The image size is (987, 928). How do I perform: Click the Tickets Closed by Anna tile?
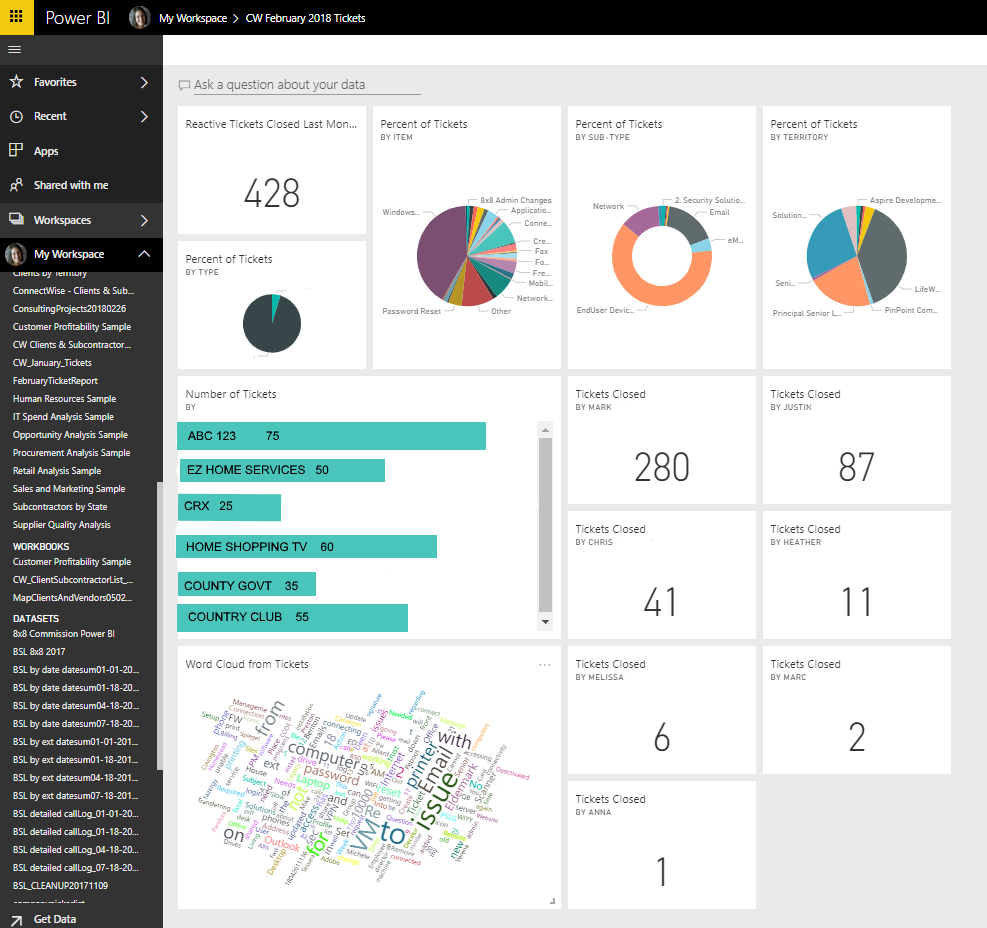point(662,846)
